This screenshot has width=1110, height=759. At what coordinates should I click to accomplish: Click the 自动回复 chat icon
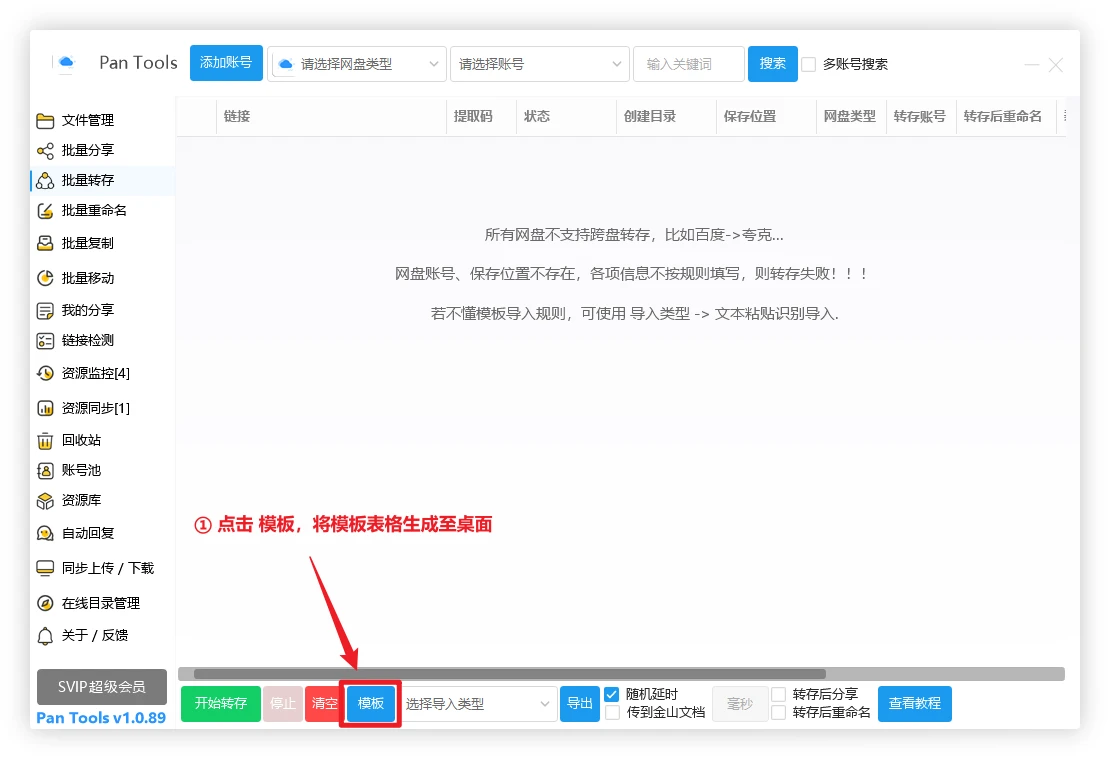tap(45, 534)
